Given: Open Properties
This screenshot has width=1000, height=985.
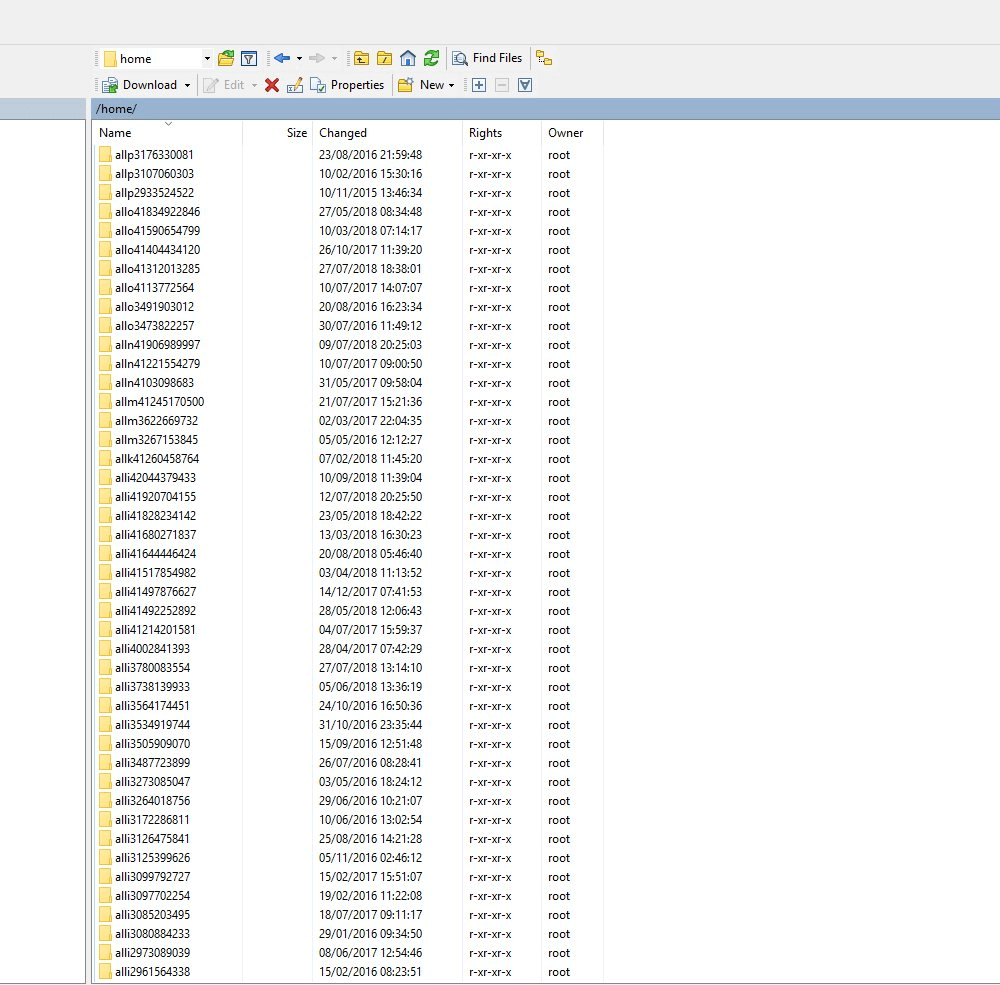Looking at the screenshot, I should coord(347,85).
